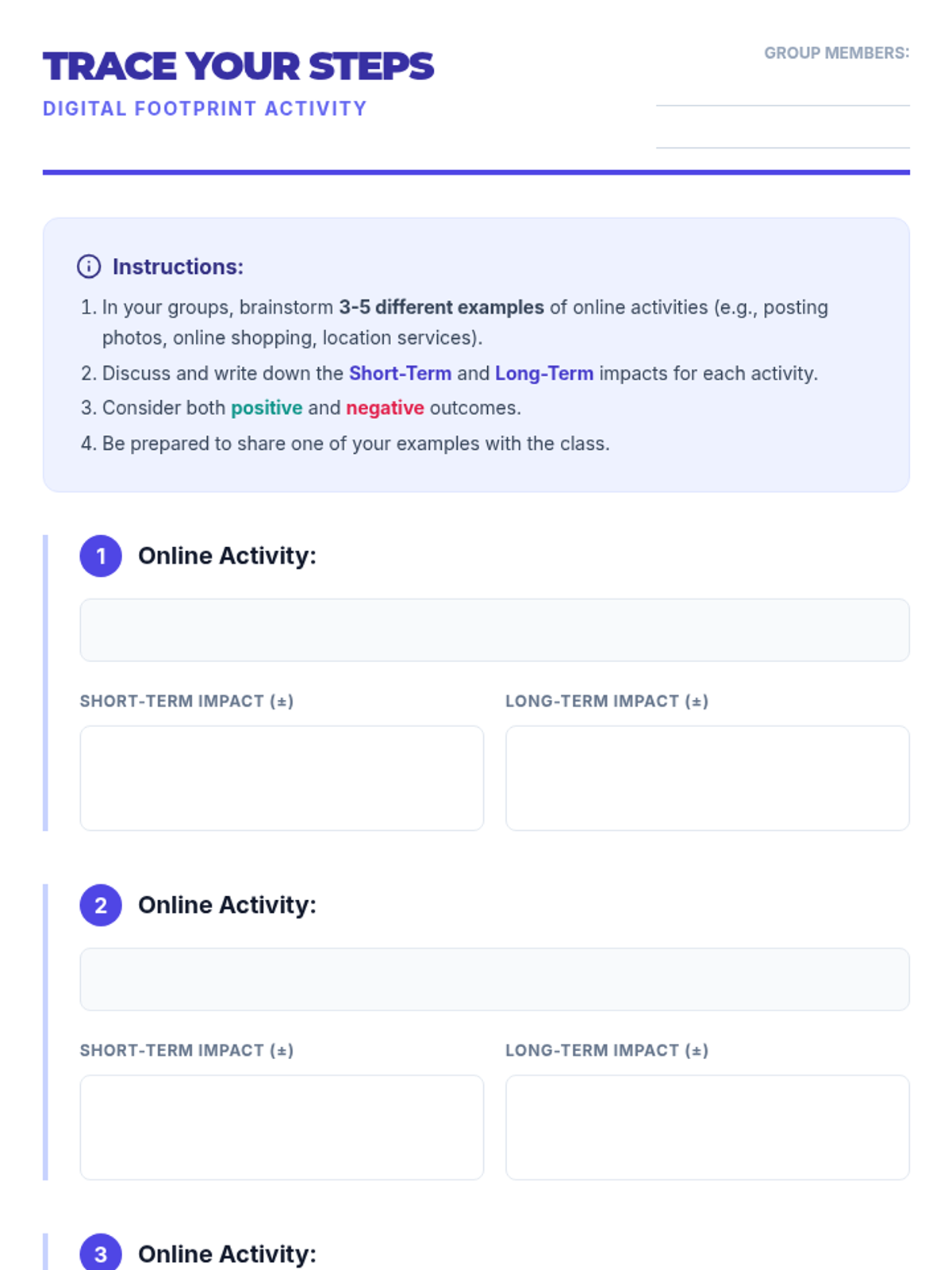Click activity 2 Short-Term Impact box

282,1127
